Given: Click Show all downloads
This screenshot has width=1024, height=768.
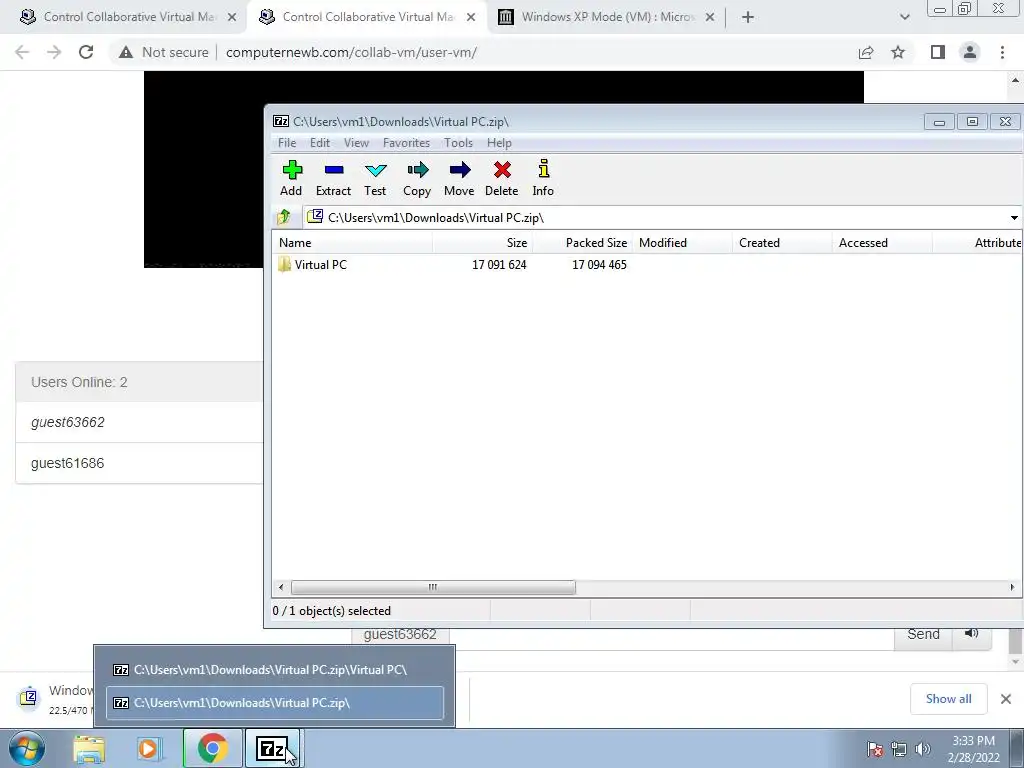Looking at the screenshot, I should [948, 699].
